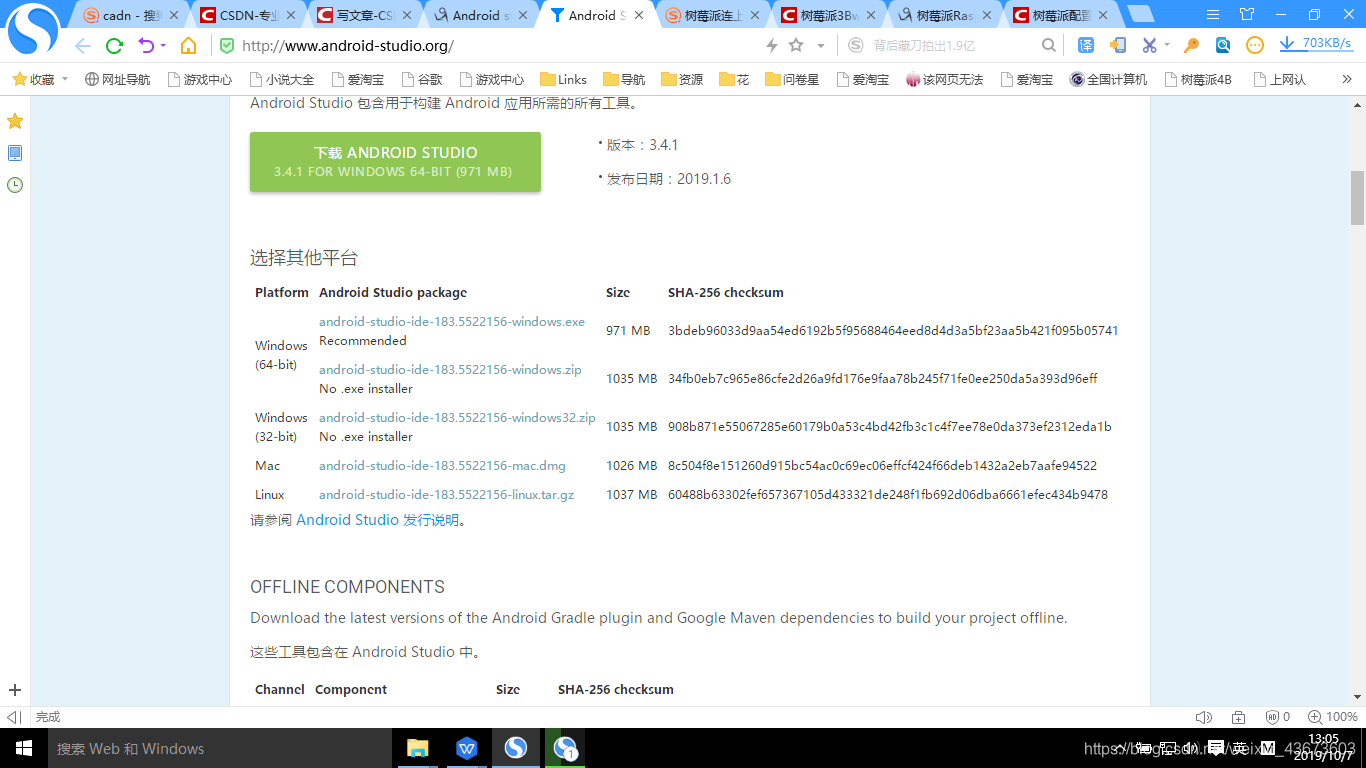
Task: Download android-studio-ide windows32.zip link
Action: click(x=457, y=418)
